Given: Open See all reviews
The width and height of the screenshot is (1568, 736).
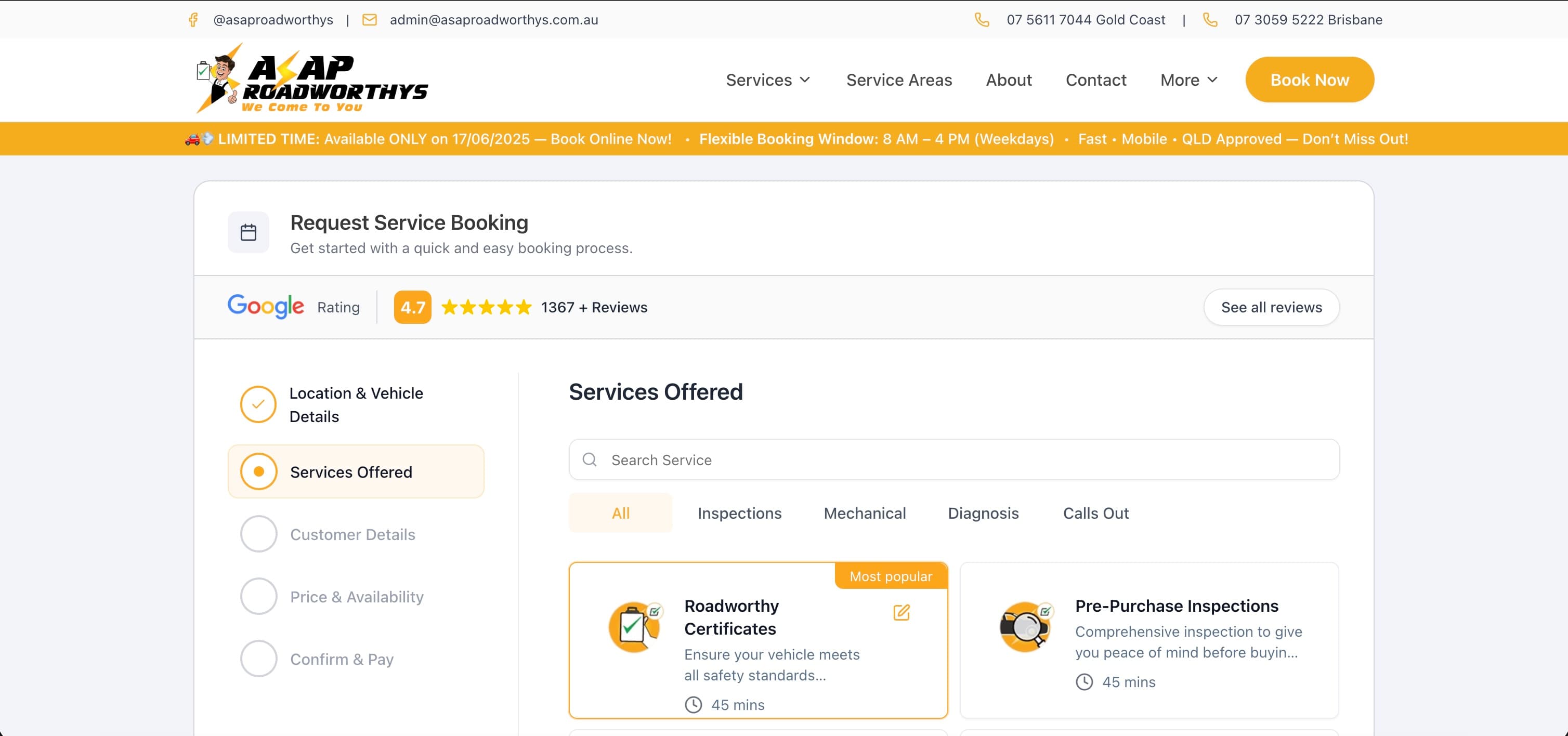Looking at the screenshot, I should pos(1271,307).
